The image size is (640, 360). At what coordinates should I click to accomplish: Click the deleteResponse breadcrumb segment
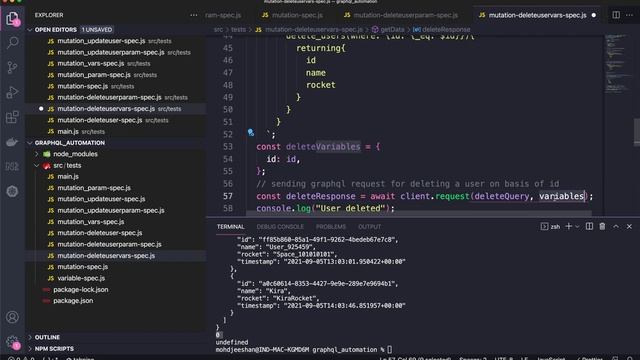(446, 30)
